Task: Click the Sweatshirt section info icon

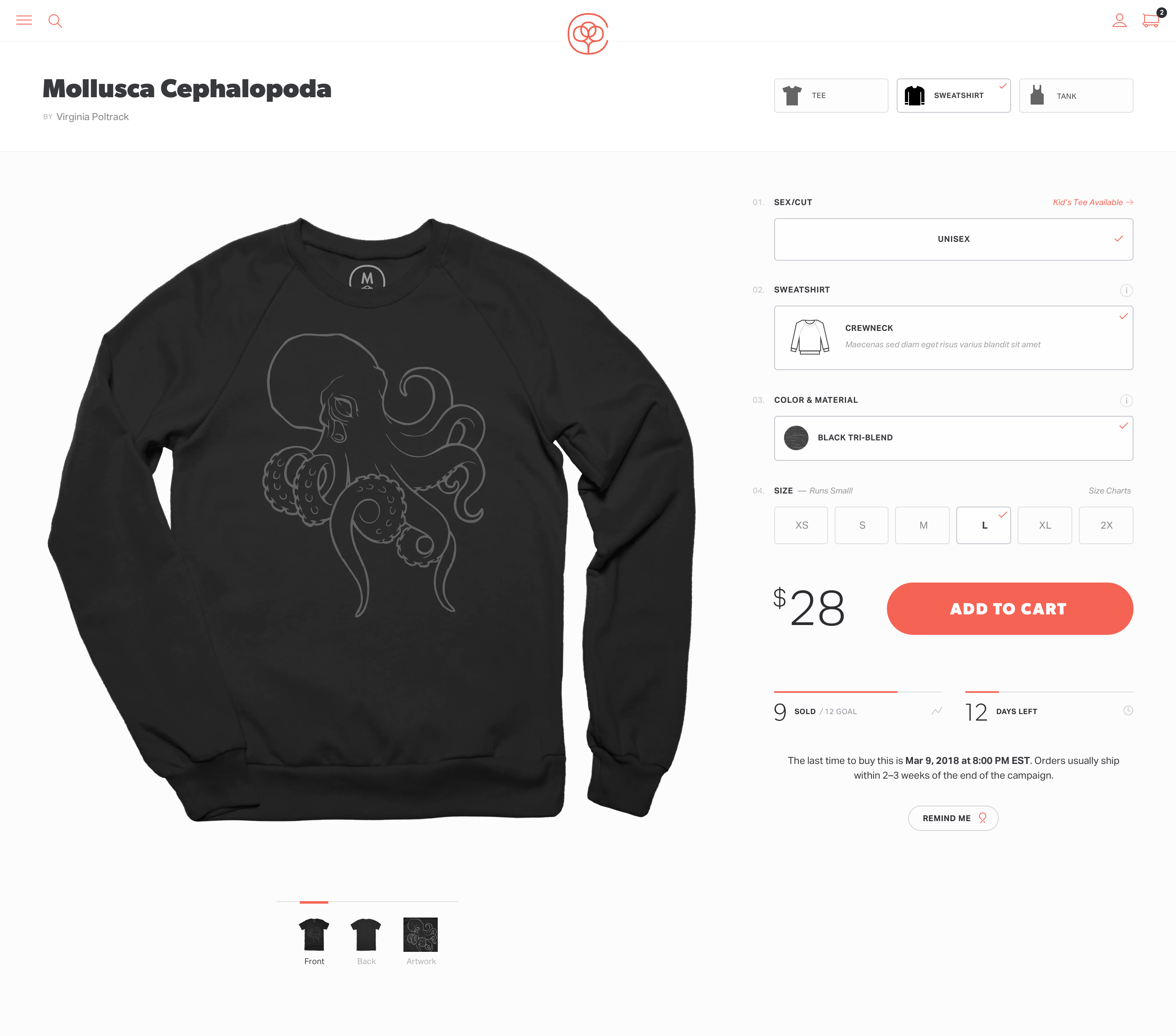Action: click(1126, 290)
